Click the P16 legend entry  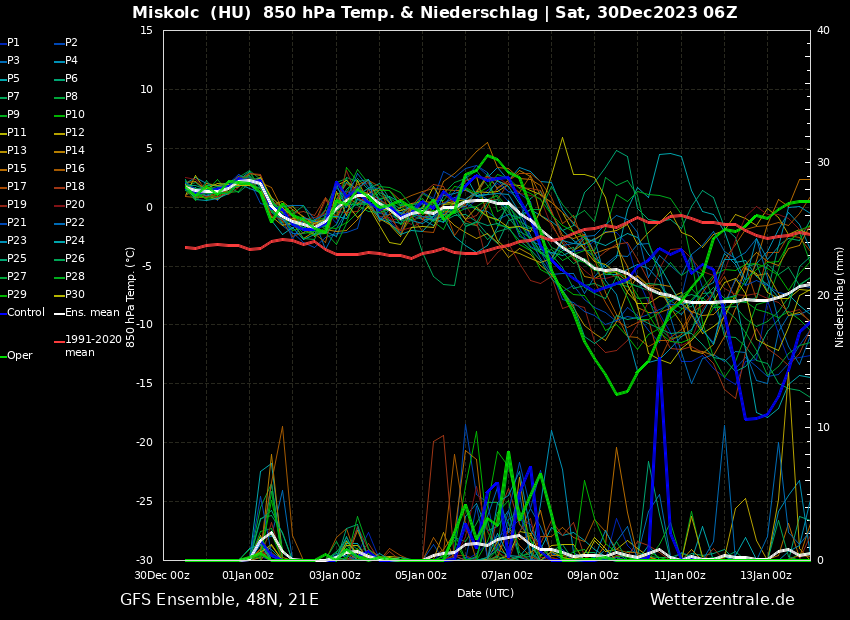click(x=74, y=169)
